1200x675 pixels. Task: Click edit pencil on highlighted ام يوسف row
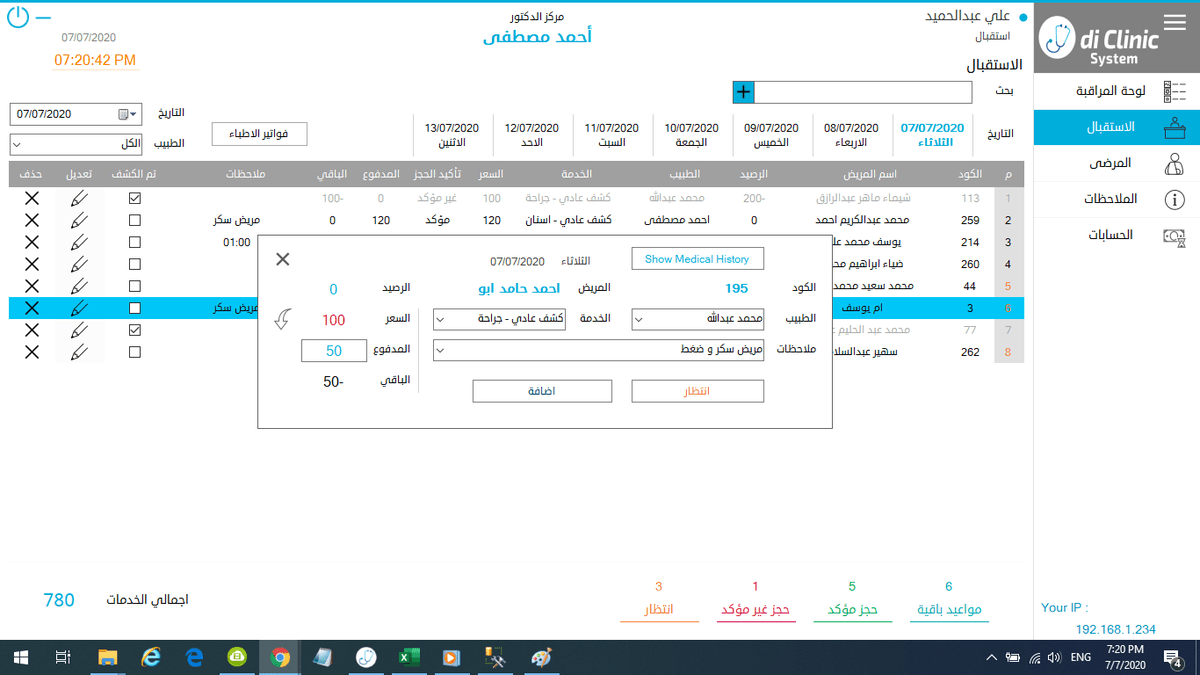[x=79, y=308]
